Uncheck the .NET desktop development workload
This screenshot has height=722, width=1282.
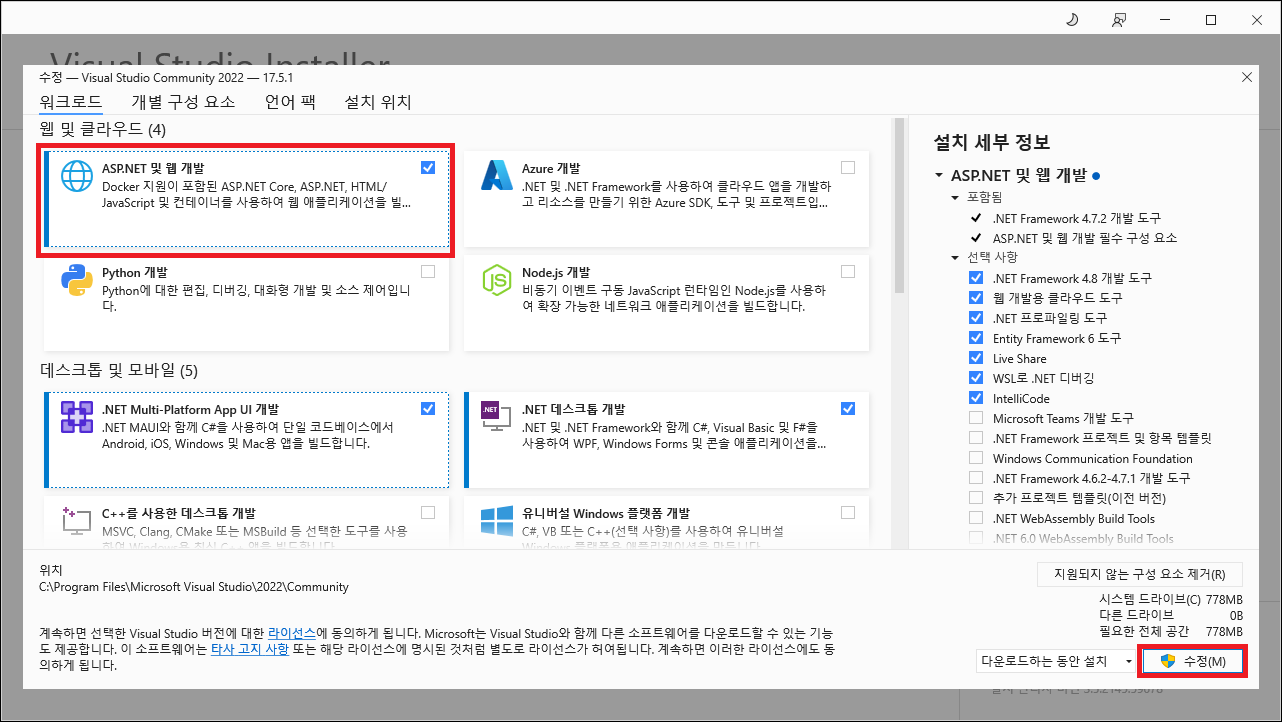click(848, 408)
